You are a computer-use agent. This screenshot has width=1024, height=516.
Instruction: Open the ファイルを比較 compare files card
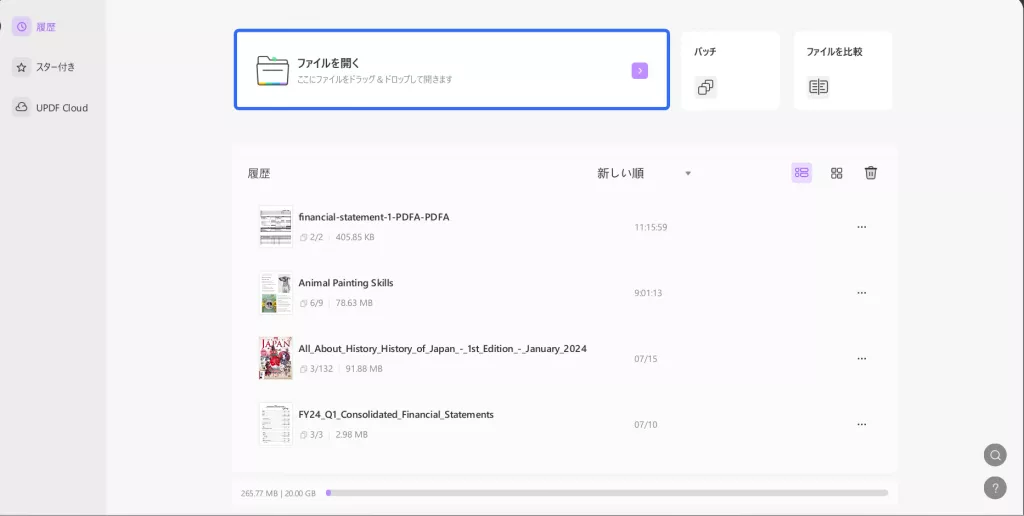(842, 71)
